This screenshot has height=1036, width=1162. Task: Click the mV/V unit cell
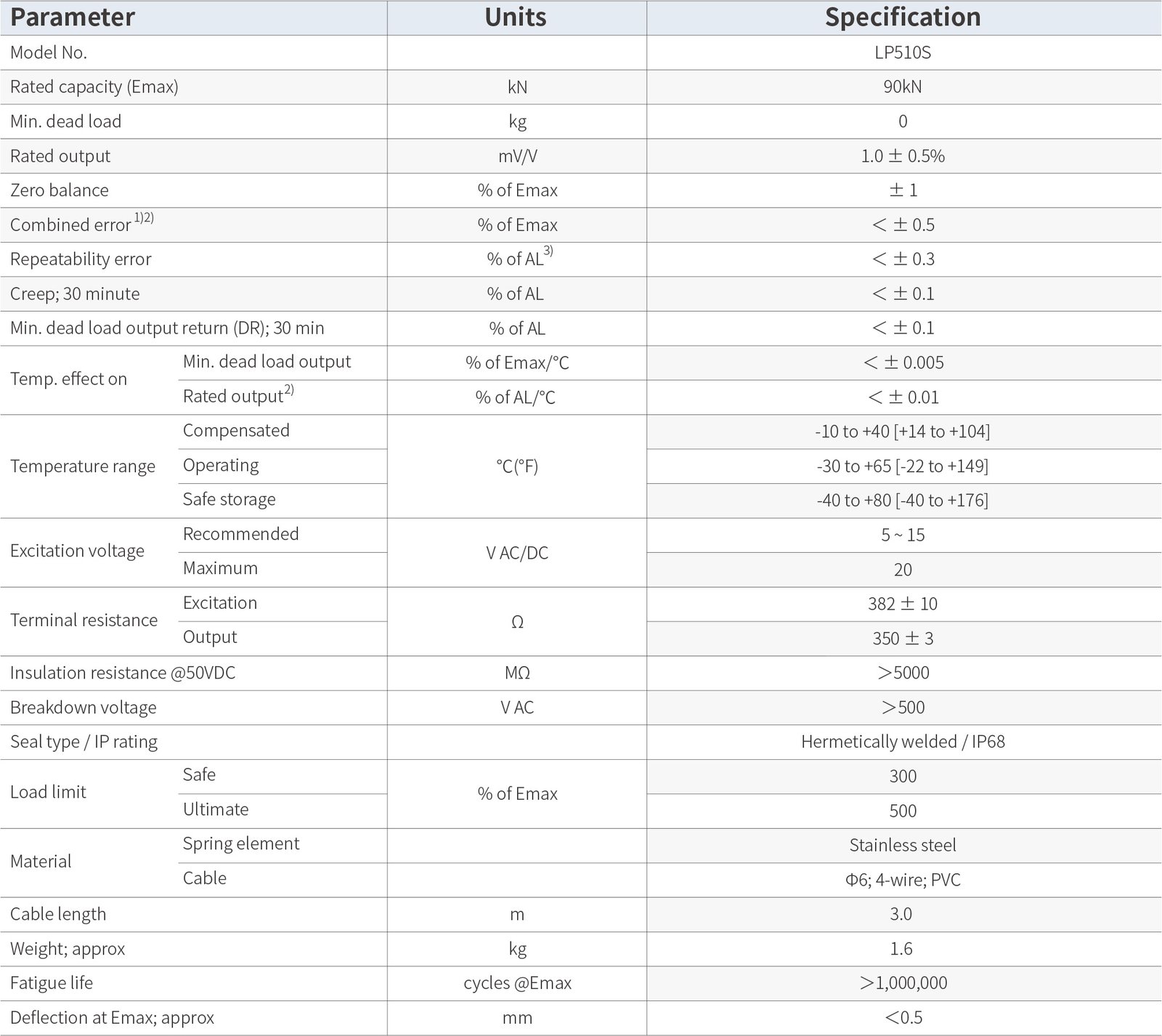(517, 156)
